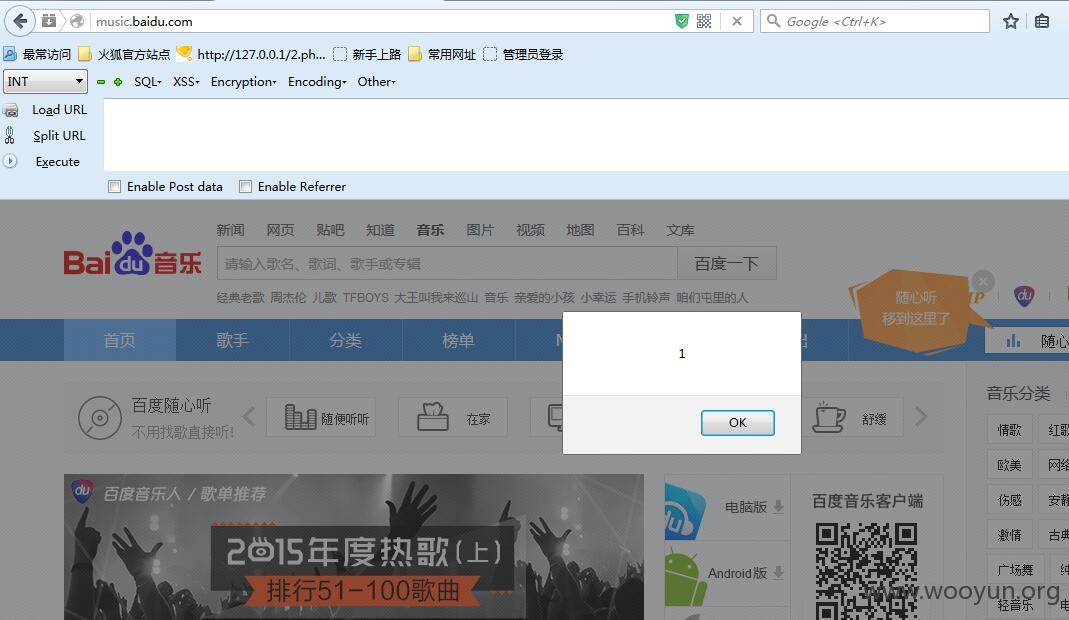The image size is (1069, 620).
Task: Click OK in the alert dialog
Action: [x=738, y=423]
